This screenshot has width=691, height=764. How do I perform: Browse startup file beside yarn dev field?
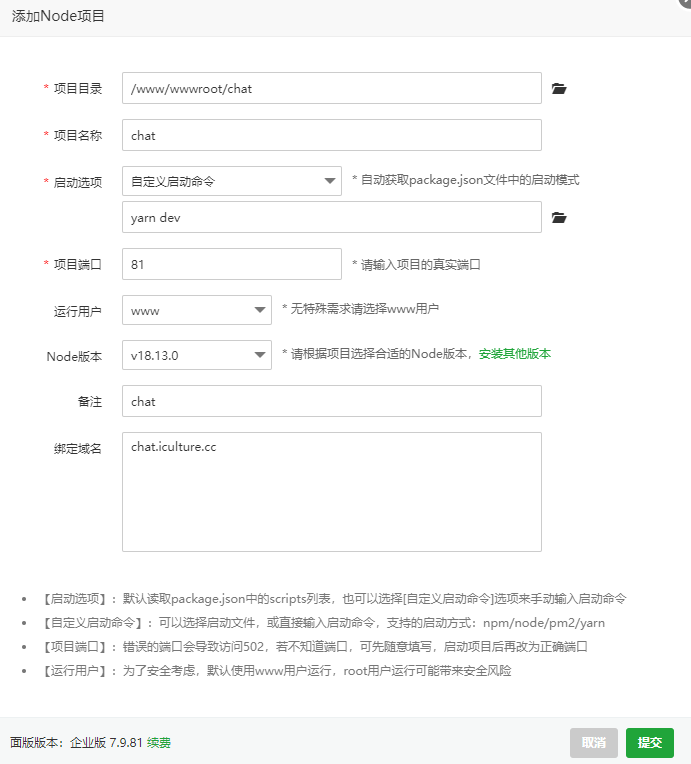tap(559, 218)
